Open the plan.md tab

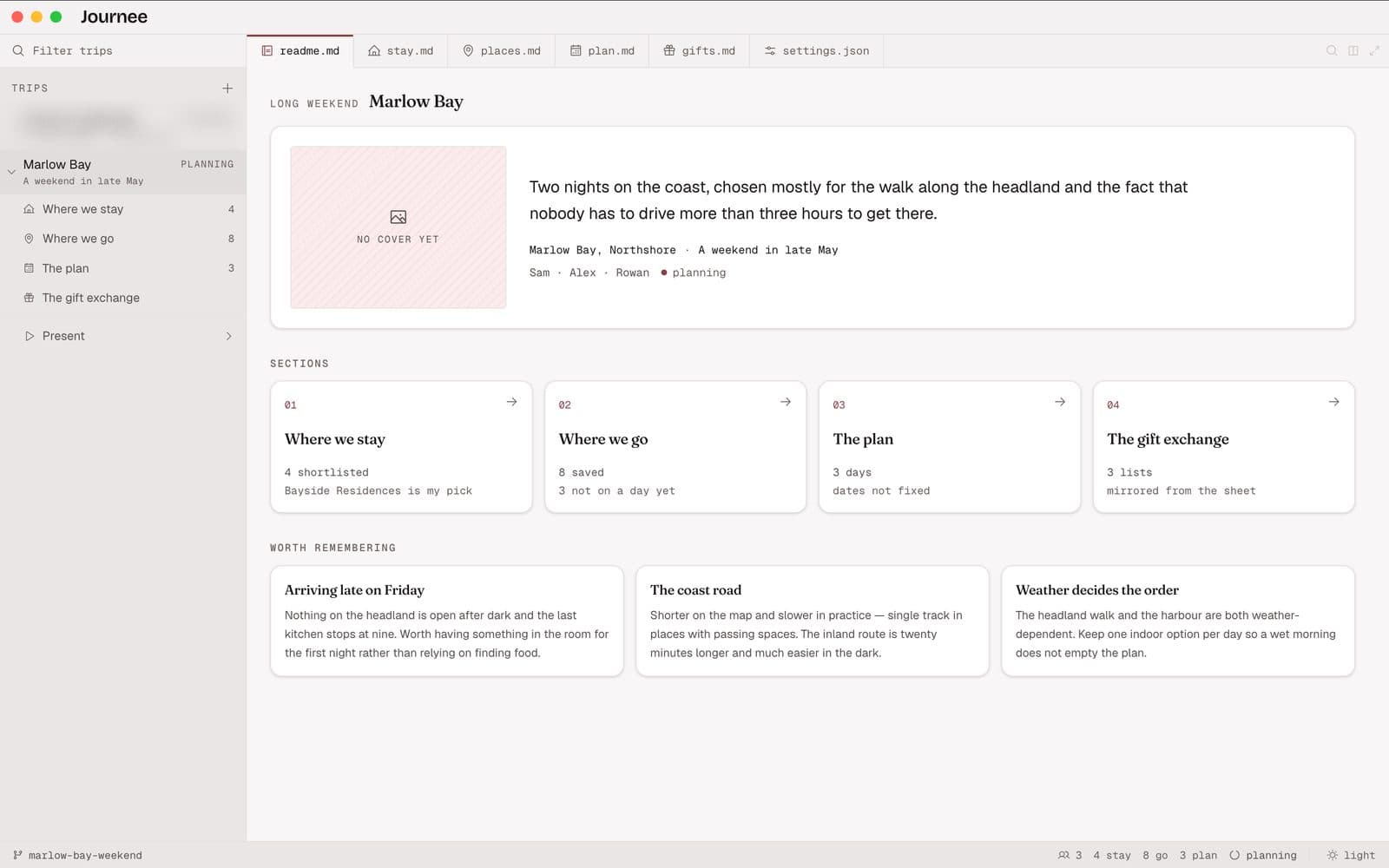tap(602, 50)
